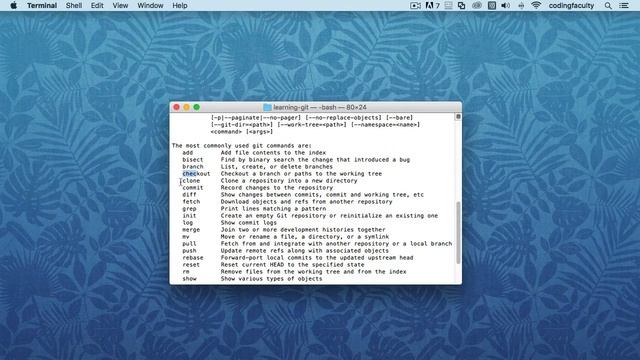Open the volume control icon
Image resolution: width=640 pixels, height=360 pixels.
click(505, 5)
